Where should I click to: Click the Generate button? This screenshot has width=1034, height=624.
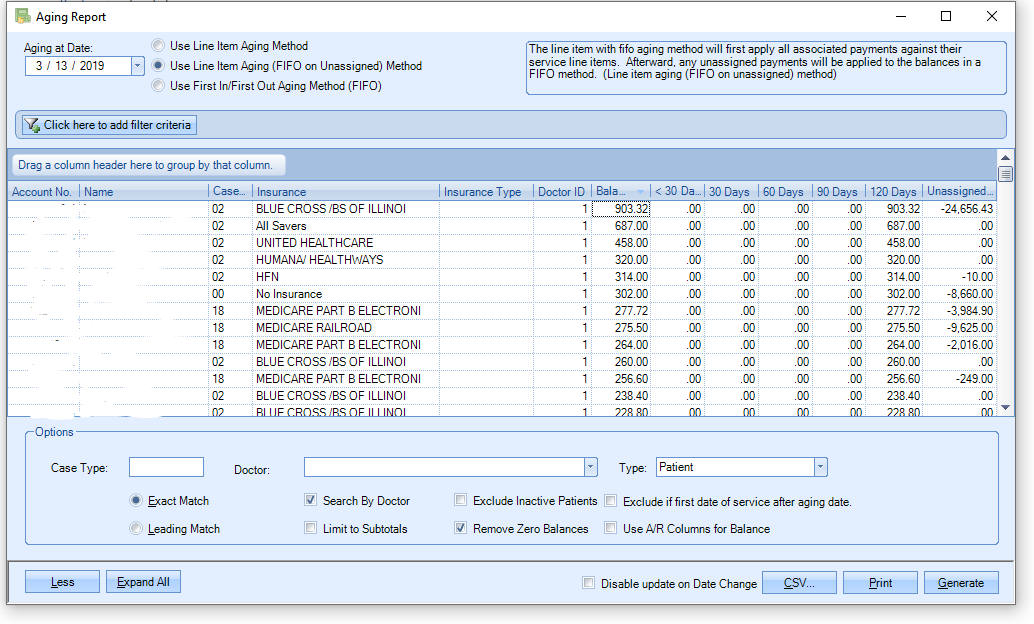click(x=960, y=582)
